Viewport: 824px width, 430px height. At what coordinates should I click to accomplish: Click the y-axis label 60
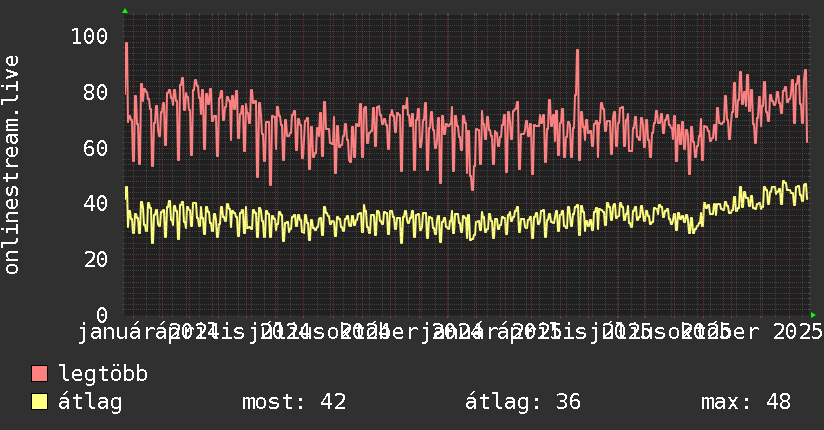click(96, 148)
